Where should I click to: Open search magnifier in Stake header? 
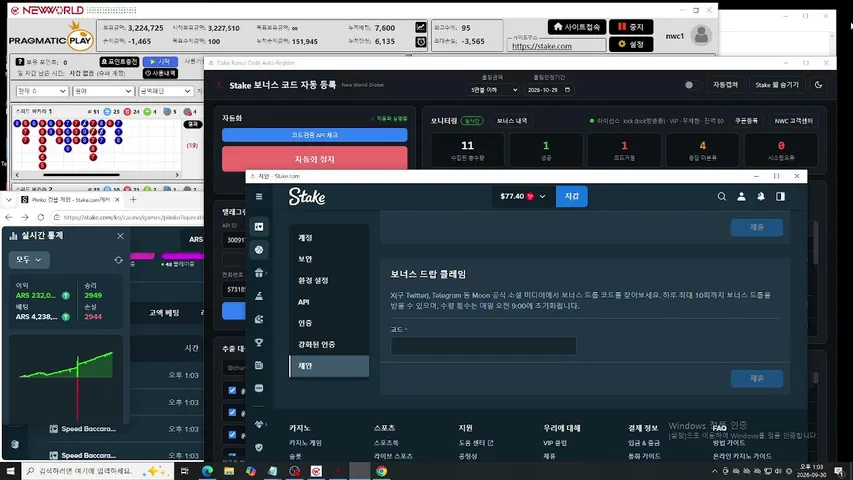tap(721, 196)
